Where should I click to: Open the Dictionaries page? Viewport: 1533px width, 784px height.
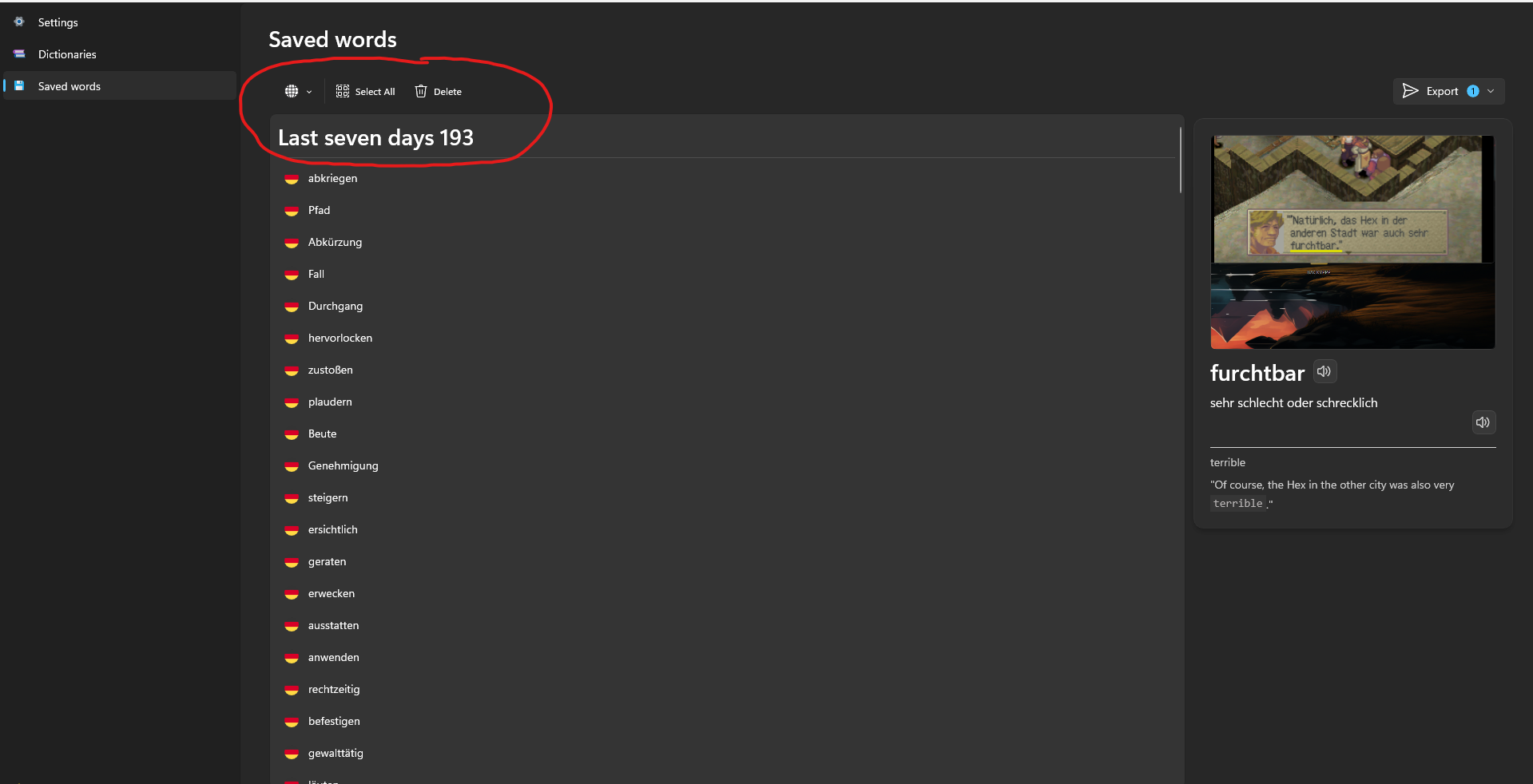[67, 54]
